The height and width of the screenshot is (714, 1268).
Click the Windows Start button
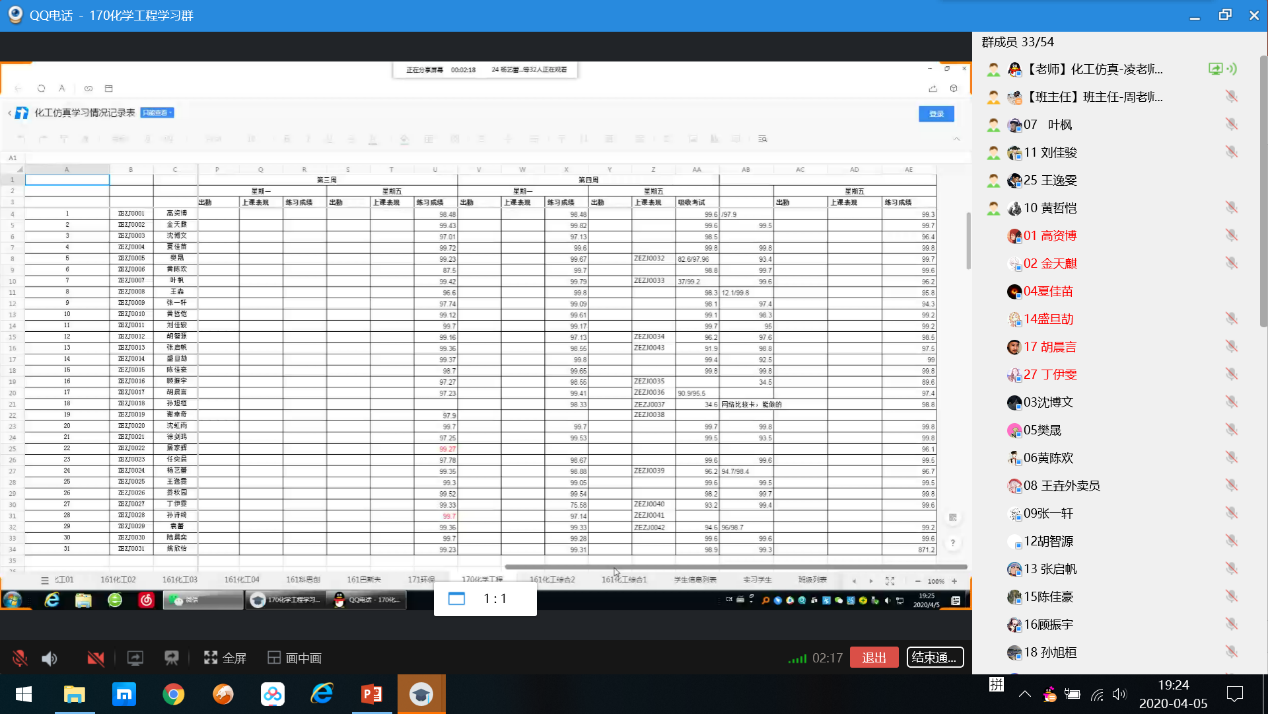pyautogui.click(x=24, y=693)
